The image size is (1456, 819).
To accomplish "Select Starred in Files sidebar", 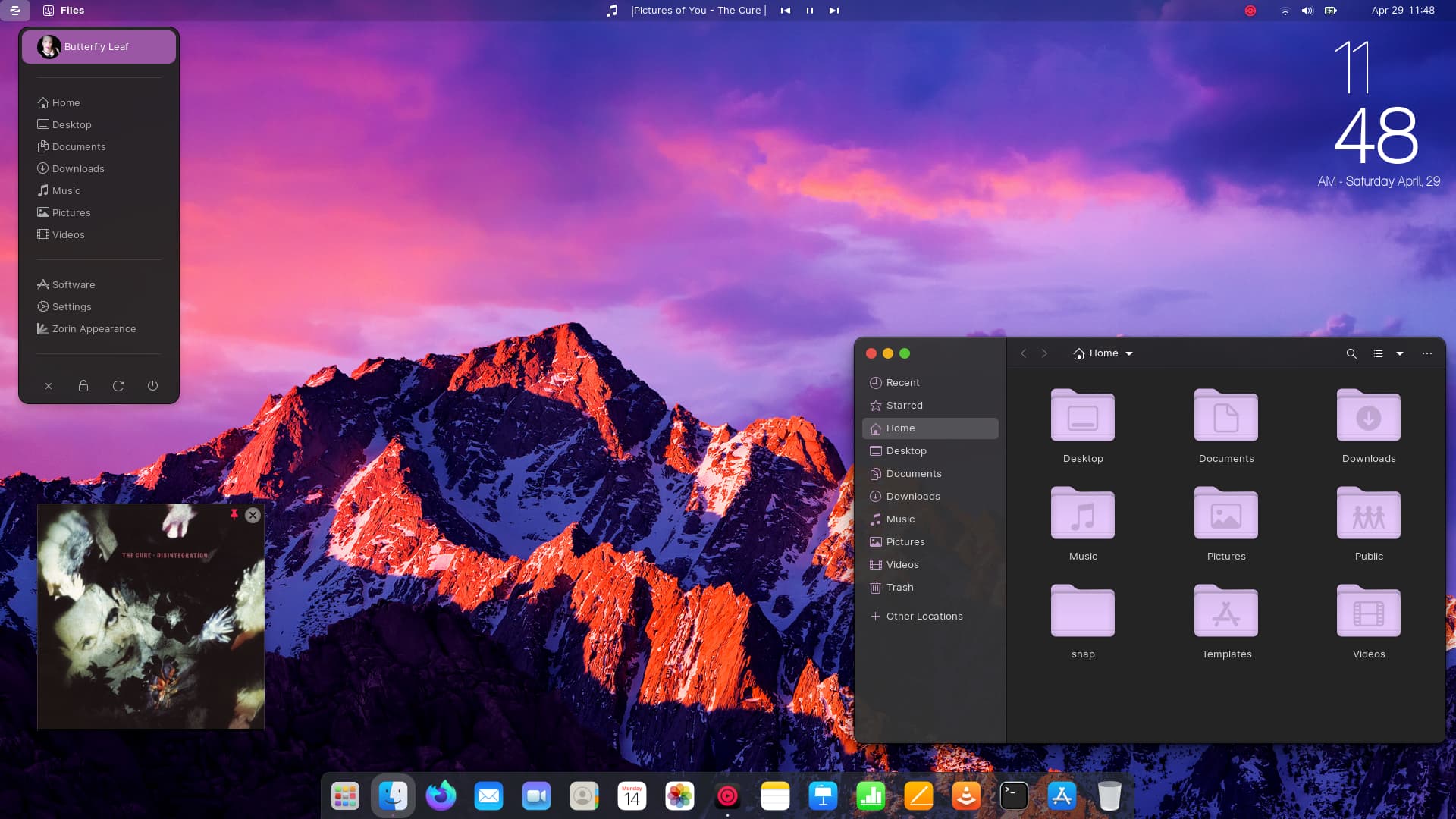I will click(x=904, y=406).
